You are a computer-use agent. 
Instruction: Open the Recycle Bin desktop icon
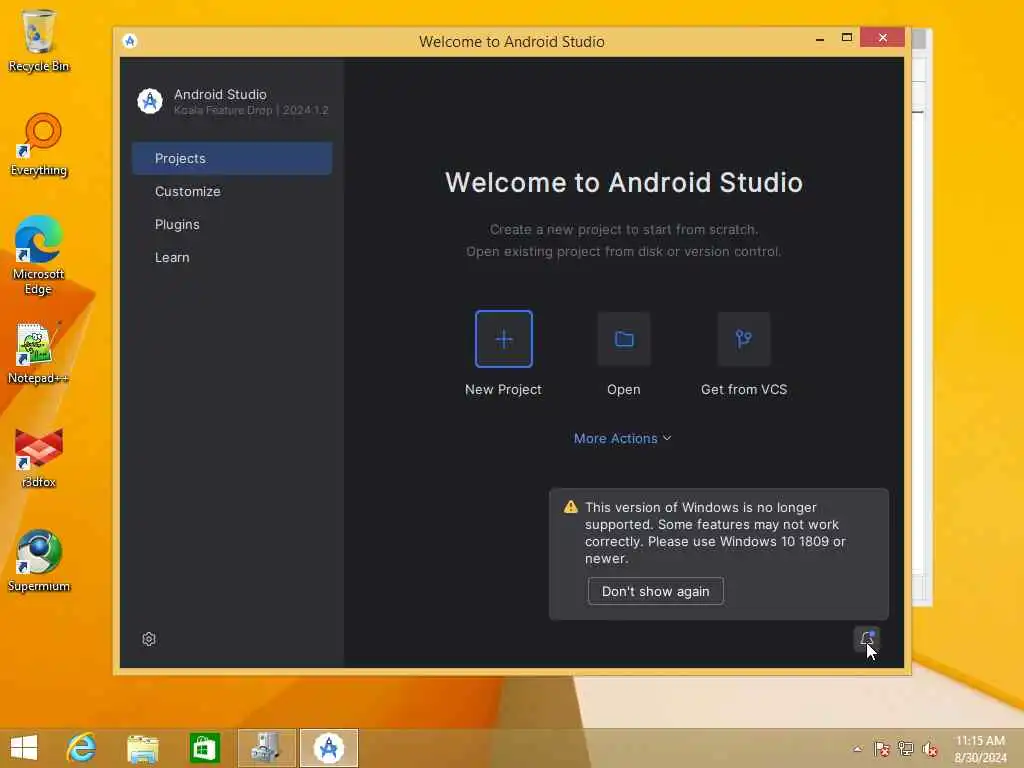click(39, 40)
